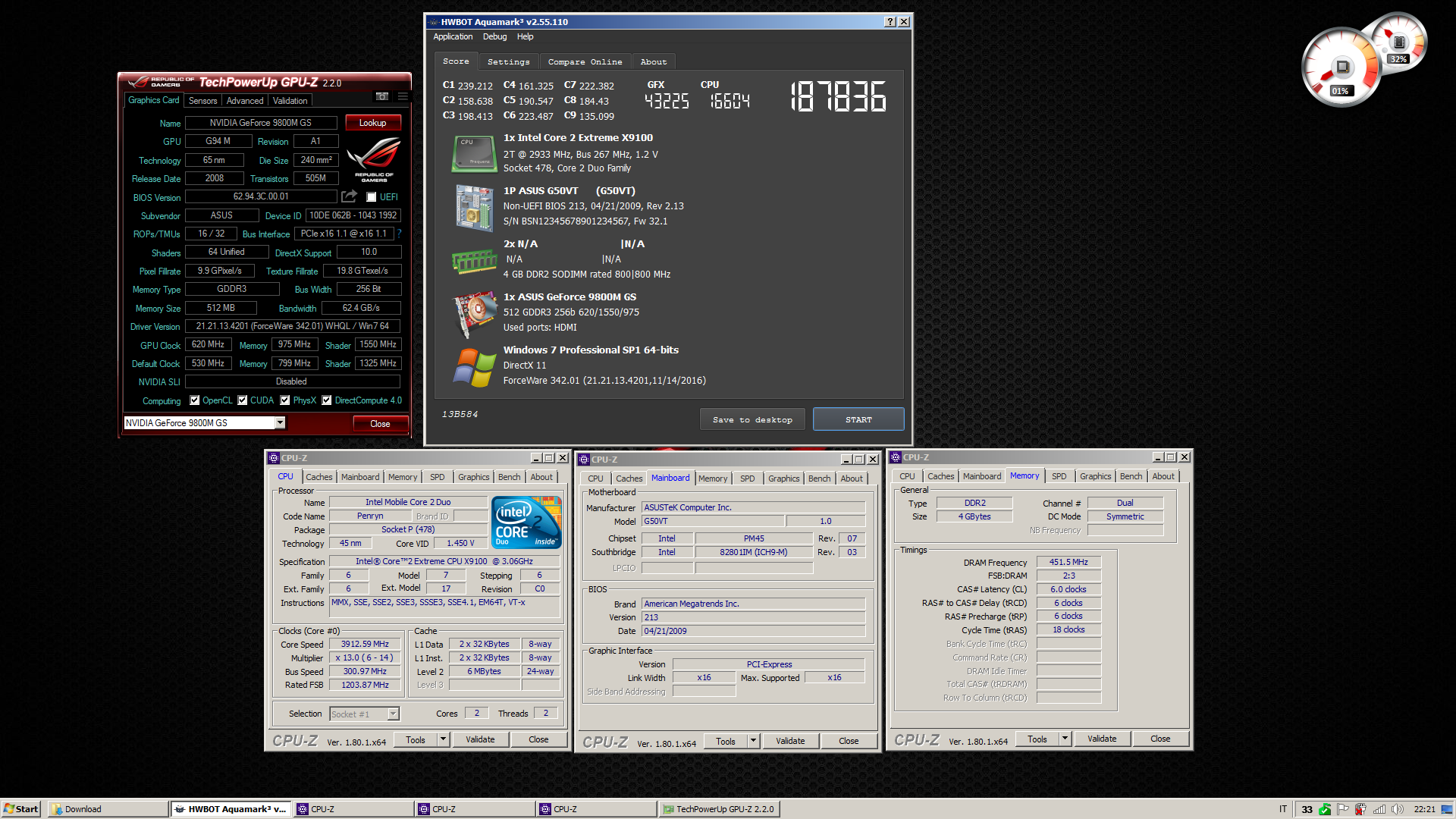Click Close in Mainboard CPU-Z window
The height and width of the screenshot is (819, 1456).
coord(849,741)
